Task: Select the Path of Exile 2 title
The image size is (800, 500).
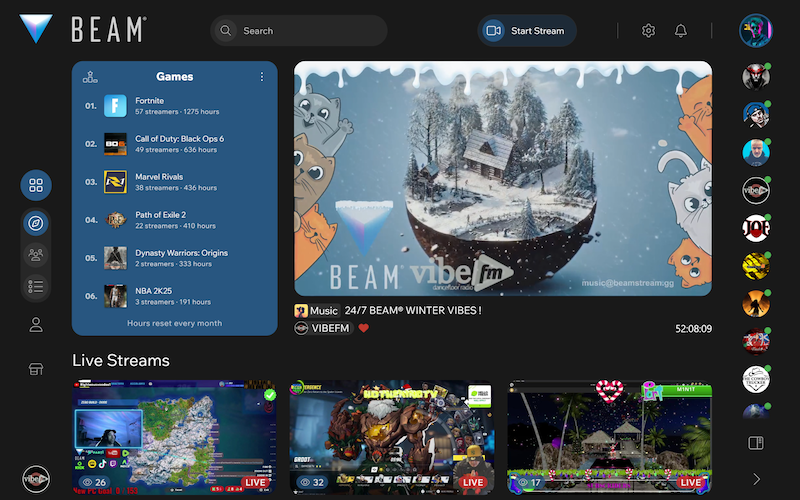Action: (161, 215)
